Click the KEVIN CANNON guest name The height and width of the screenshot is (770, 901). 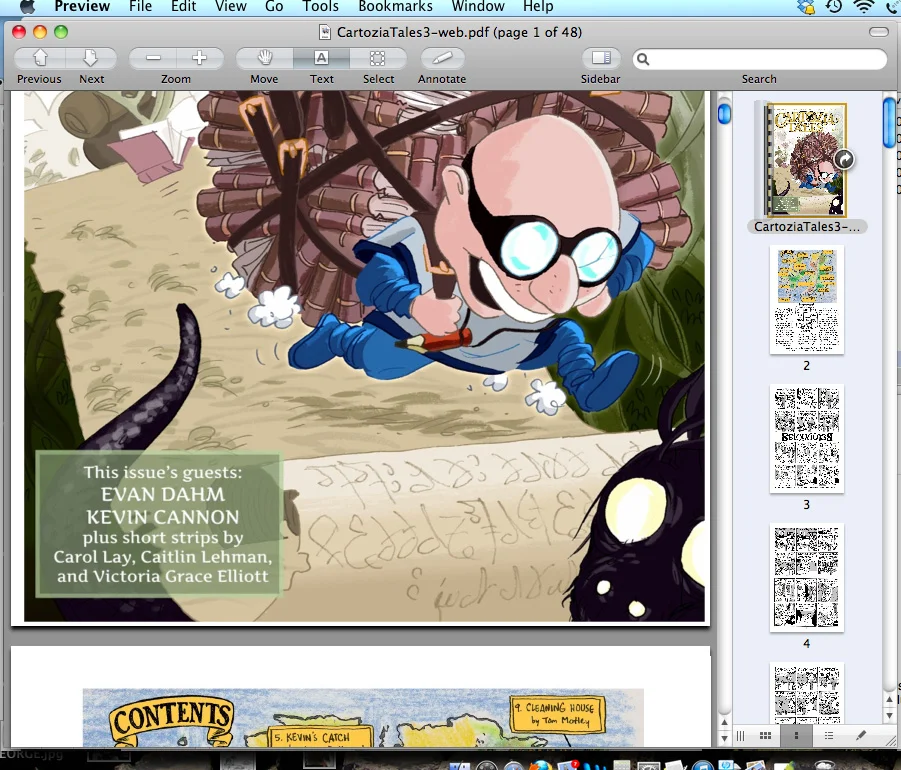click(163, 517)
